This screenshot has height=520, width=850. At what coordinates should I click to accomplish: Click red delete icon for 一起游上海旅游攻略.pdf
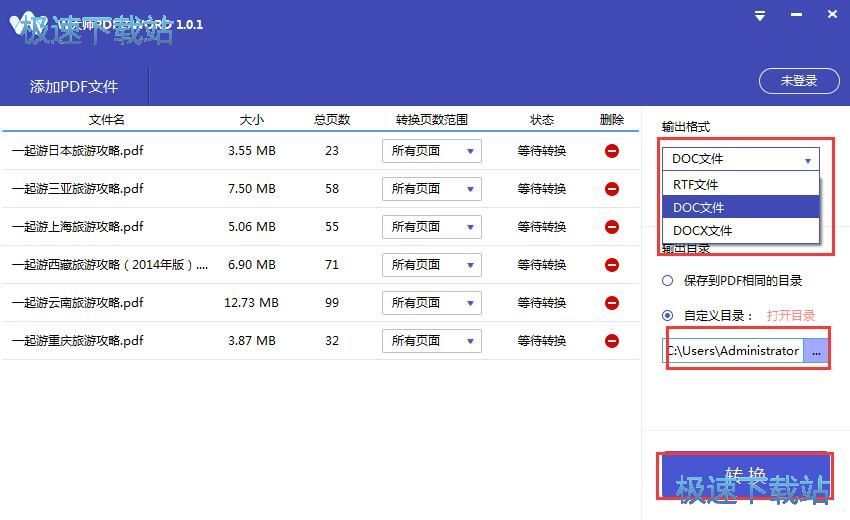tap(611, 227)
